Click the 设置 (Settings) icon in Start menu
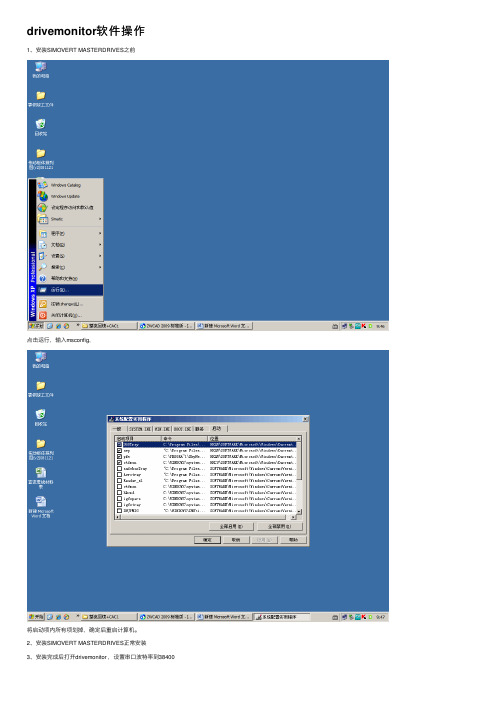 point(43,256)
